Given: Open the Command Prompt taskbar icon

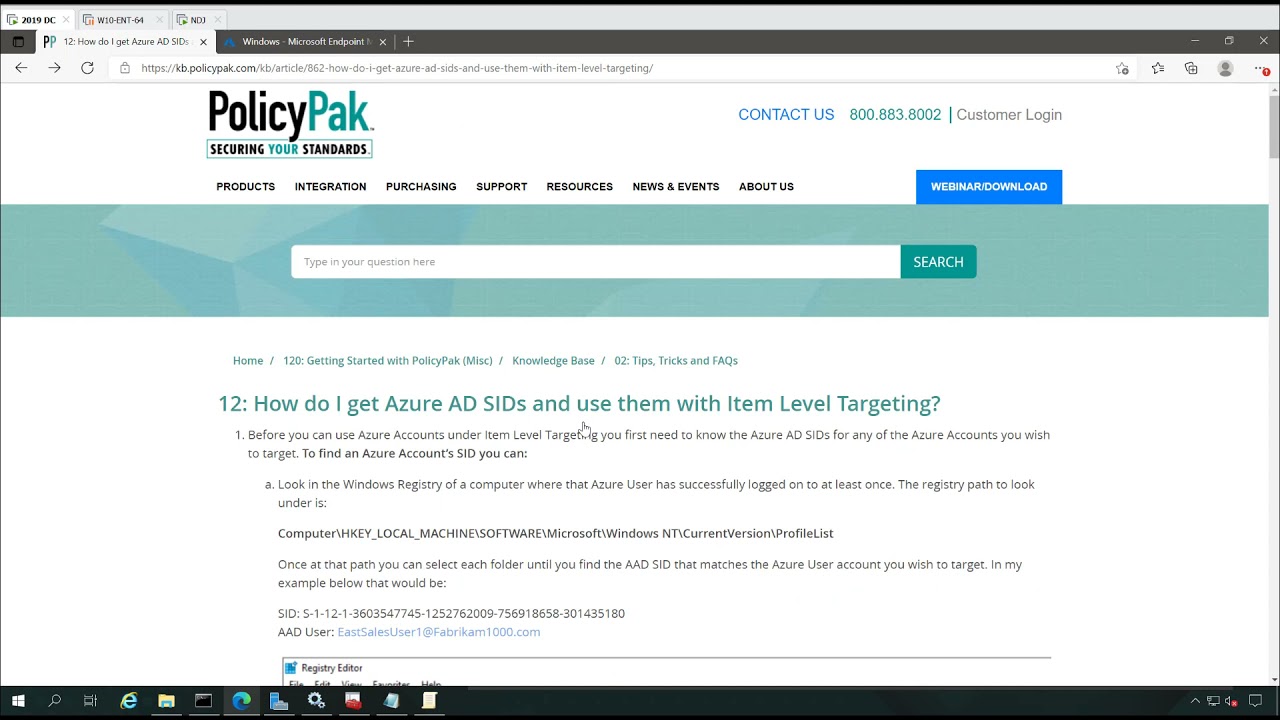Looking at the screenshot, I should point(204,702).
